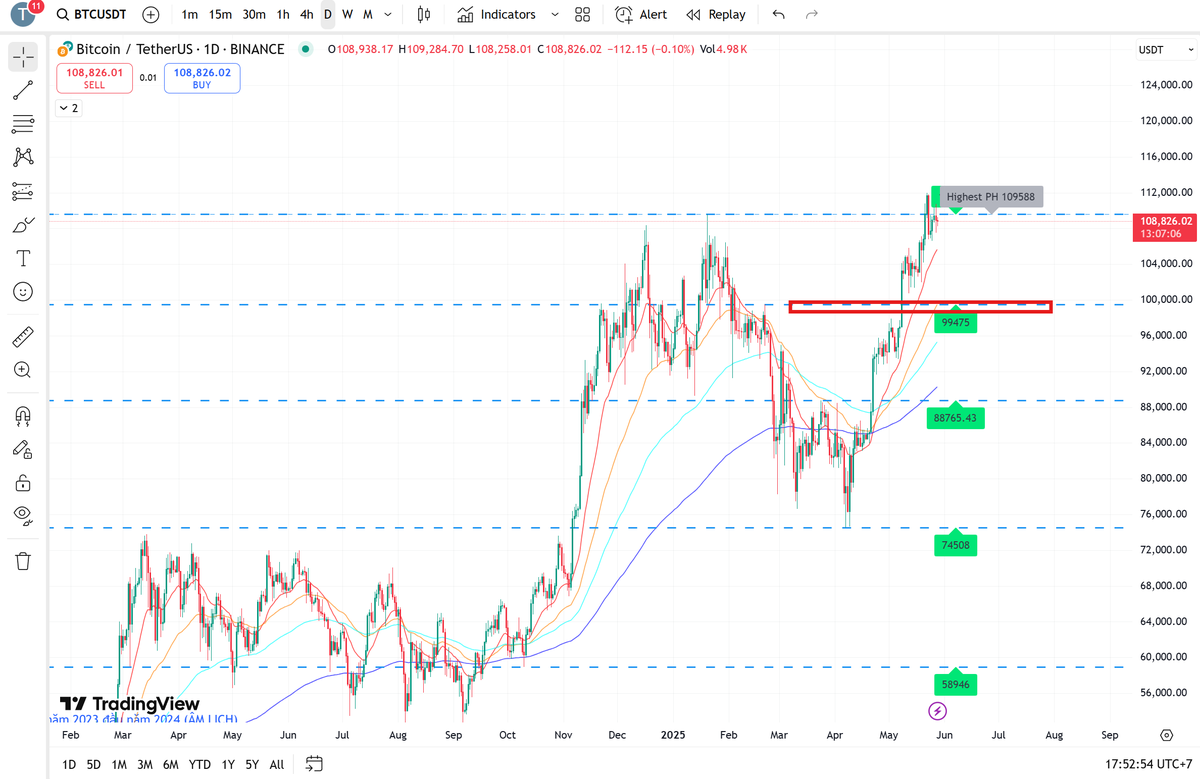This screenshot has width=1200, height=779.
Task: Toggle Magnet mode for drawings
Action: (x=22, y=415)
